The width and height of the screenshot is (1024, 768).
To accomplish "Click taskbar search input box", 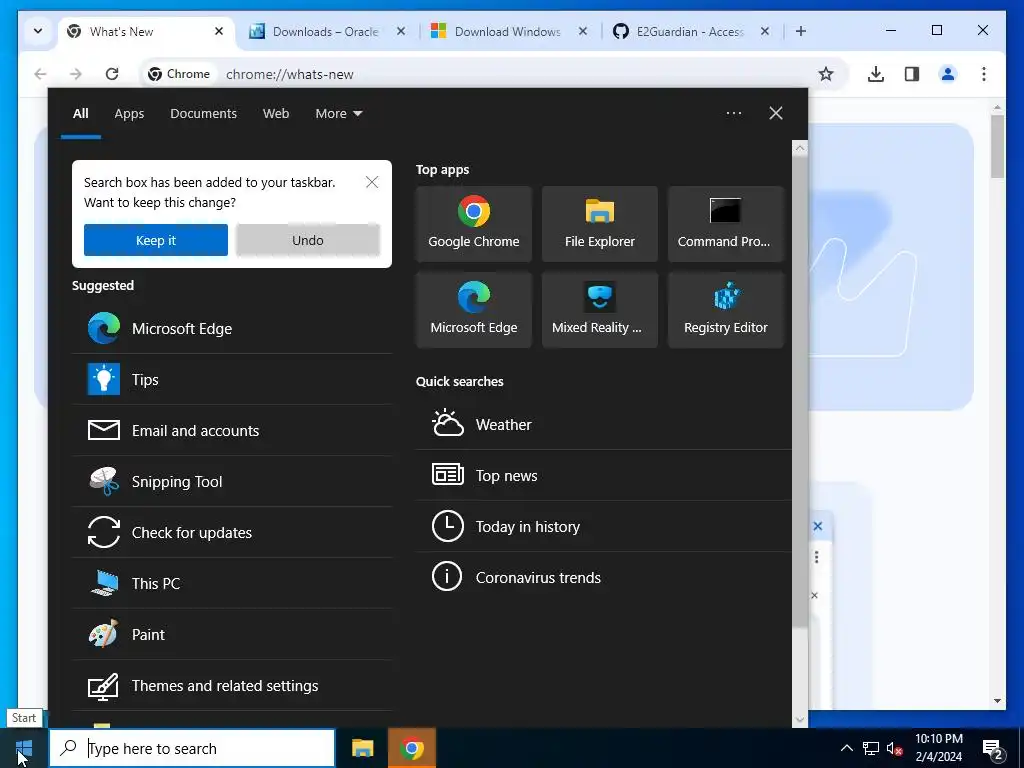I will 192,748.
